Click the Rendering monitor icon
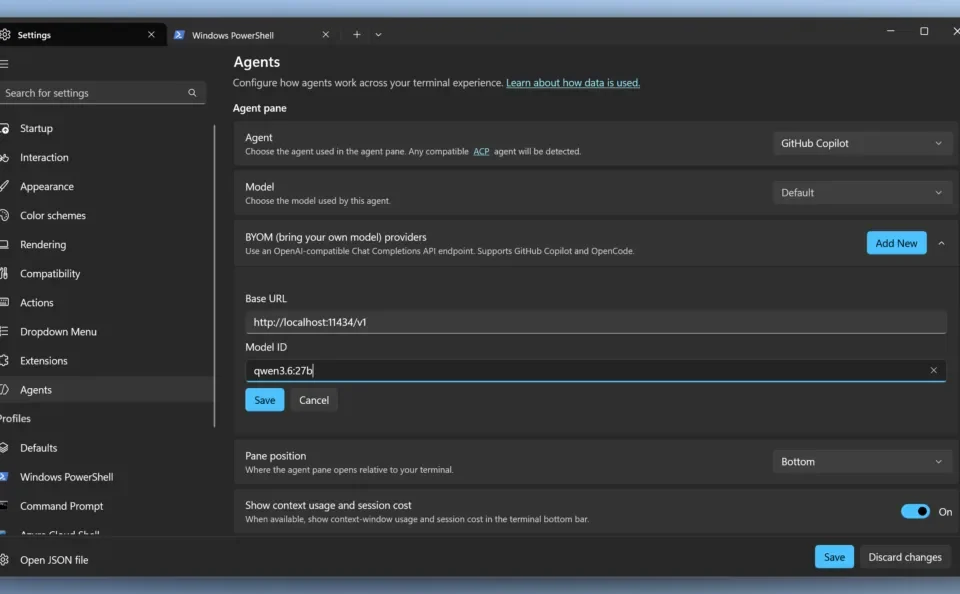Screen dimensions: 960x594 pos(4,244)
